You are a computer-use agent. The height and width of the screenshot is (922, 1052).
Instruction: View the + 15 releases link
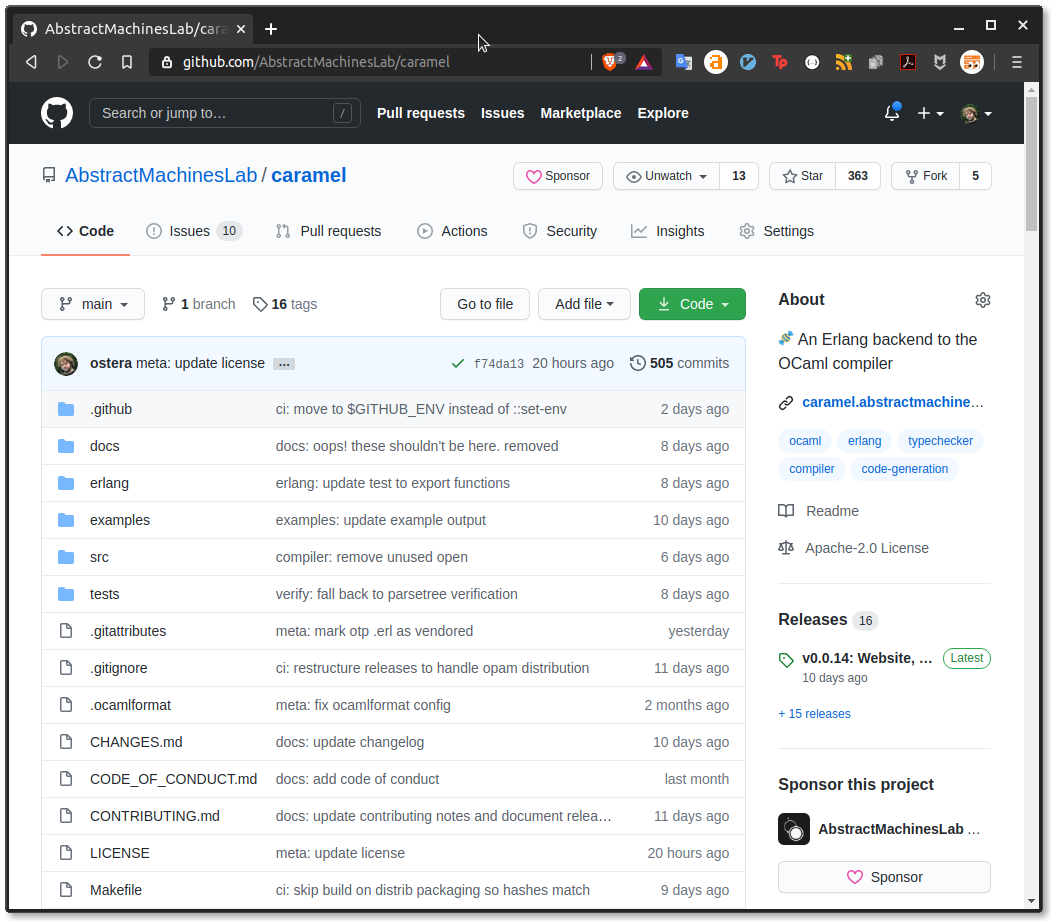[x=814, y=713]
